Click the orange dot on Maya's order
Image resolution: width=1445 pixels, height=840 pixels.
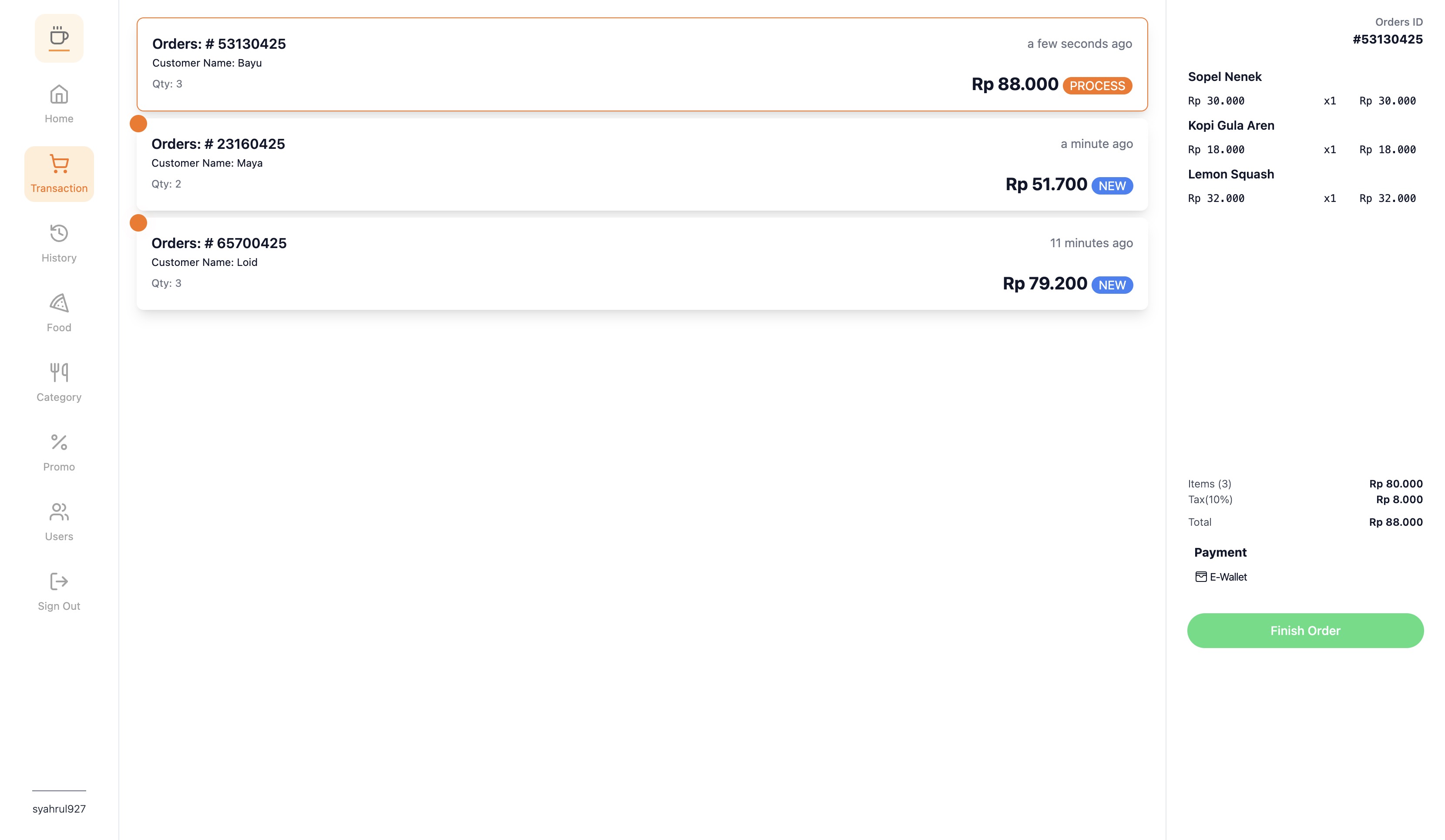(138, 124)
